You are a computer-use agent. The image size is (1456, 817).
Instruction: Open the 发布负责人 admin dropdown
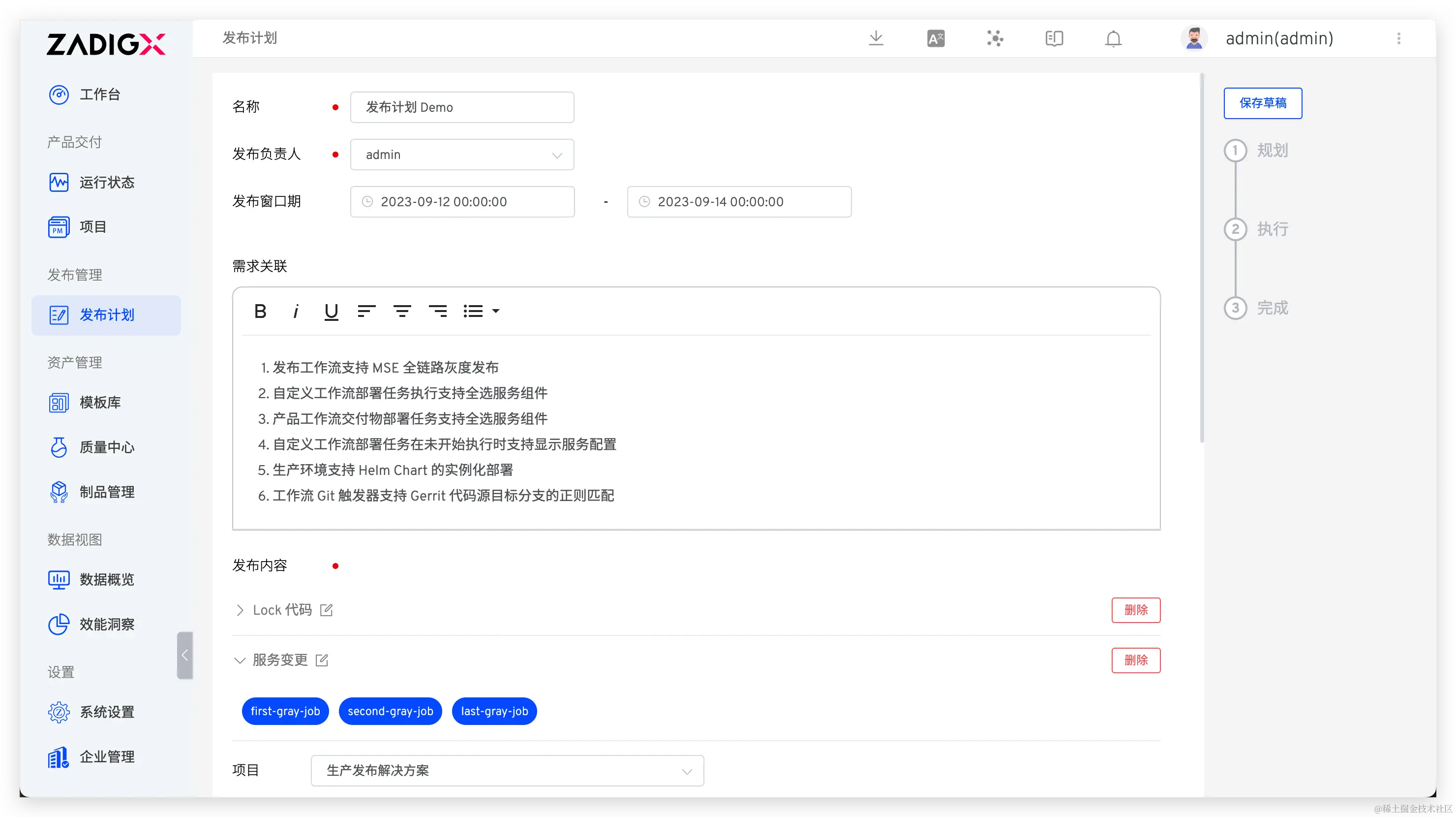click(462, 155)
